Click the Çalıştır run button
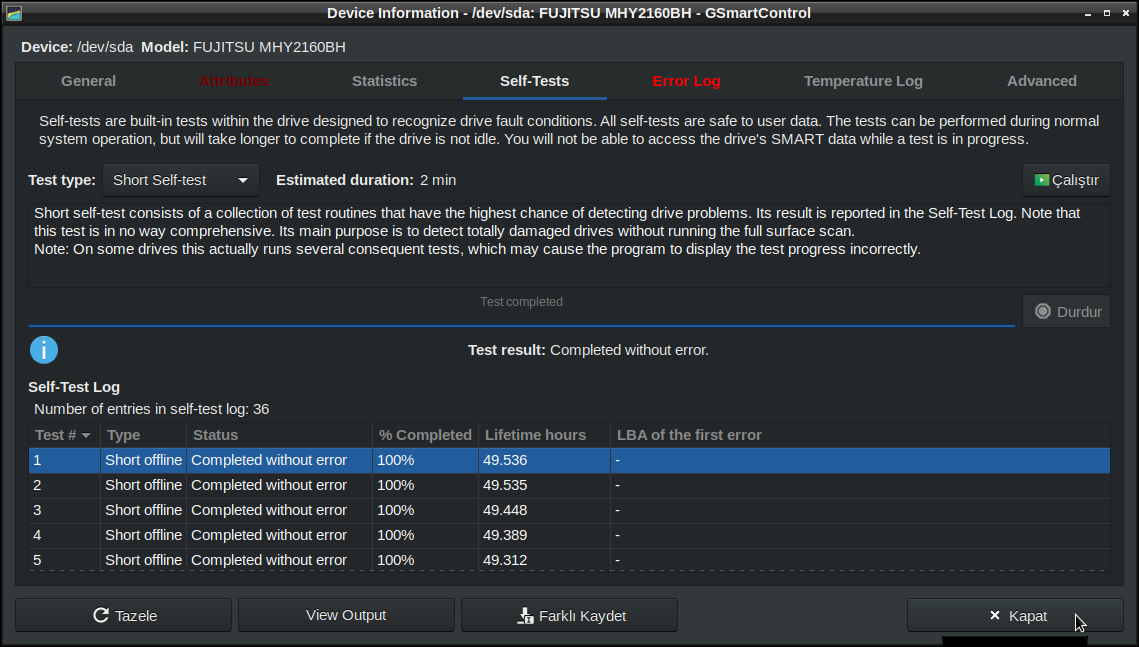The image size is (1139, 647). (1066, 180)
